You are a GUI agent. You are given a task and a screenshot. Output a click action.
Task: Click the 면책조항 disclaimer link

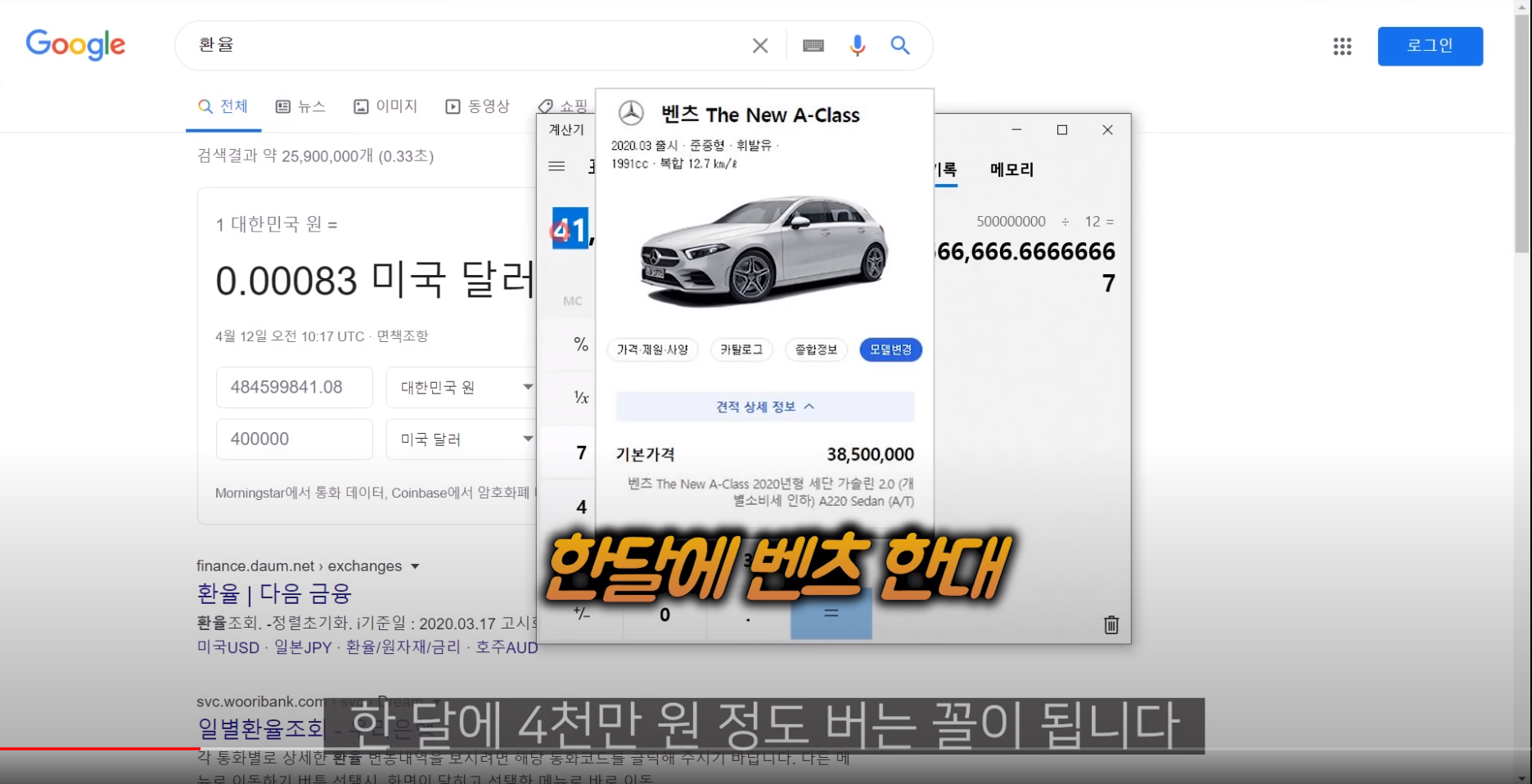(x=402, y=336)
